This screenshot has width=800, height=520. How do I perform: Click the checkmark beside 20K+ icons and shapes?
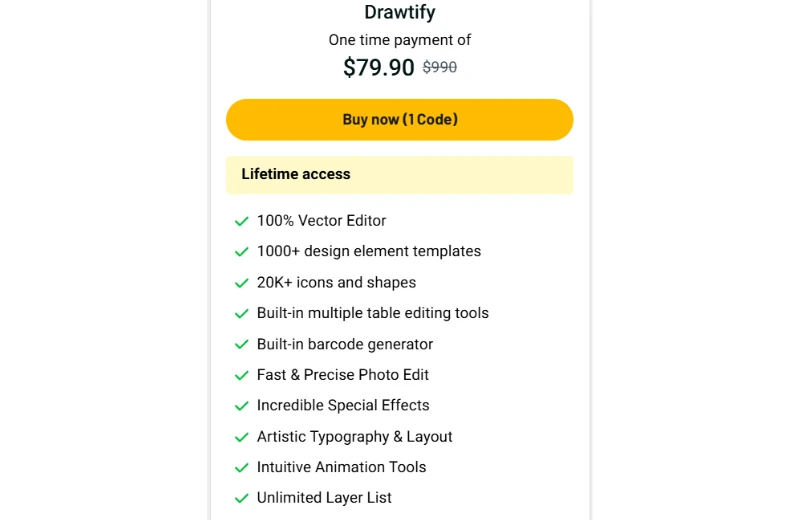tap(241, 283)
